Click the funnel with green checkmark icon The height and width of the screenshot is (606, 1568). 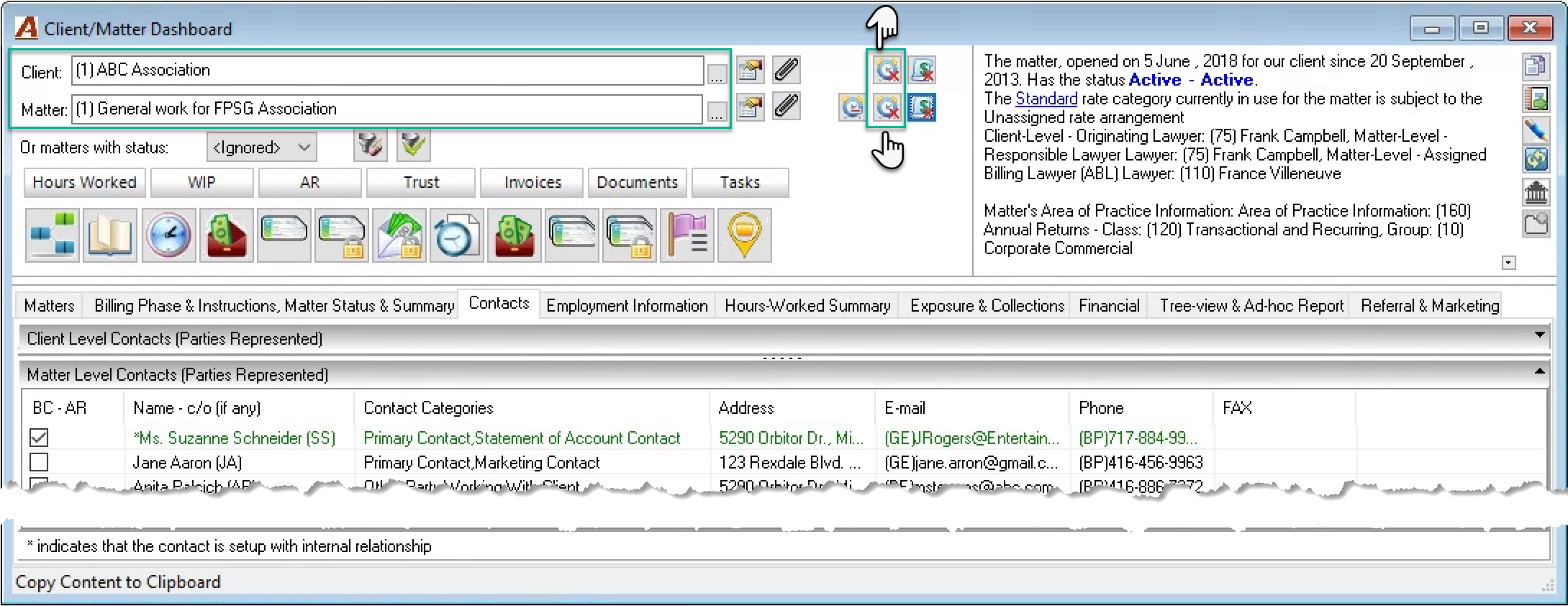click(x=413, y=145)
